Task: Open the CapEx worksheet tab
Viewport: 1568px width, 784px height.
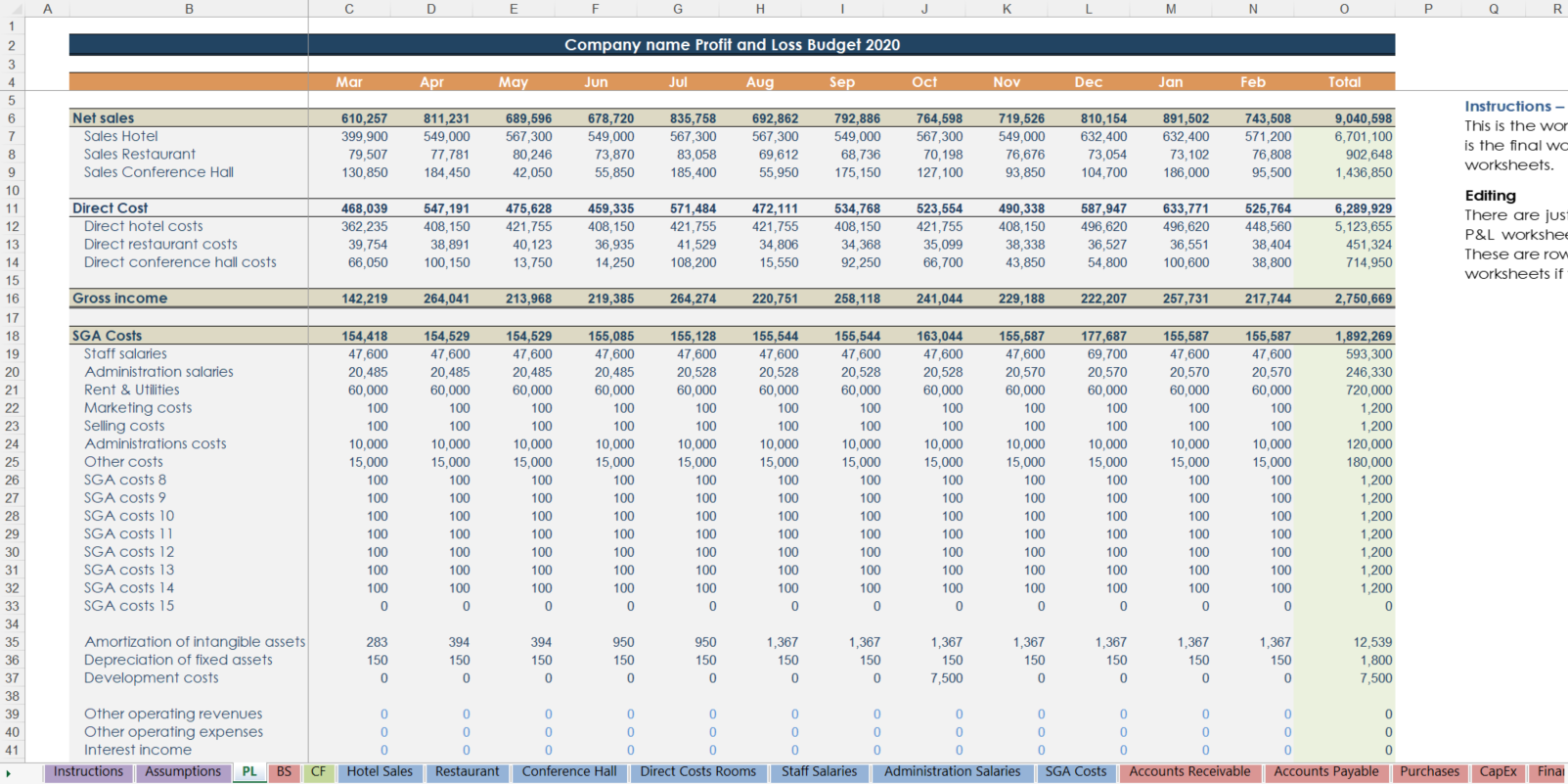Action: click(x=1498, y=772)
